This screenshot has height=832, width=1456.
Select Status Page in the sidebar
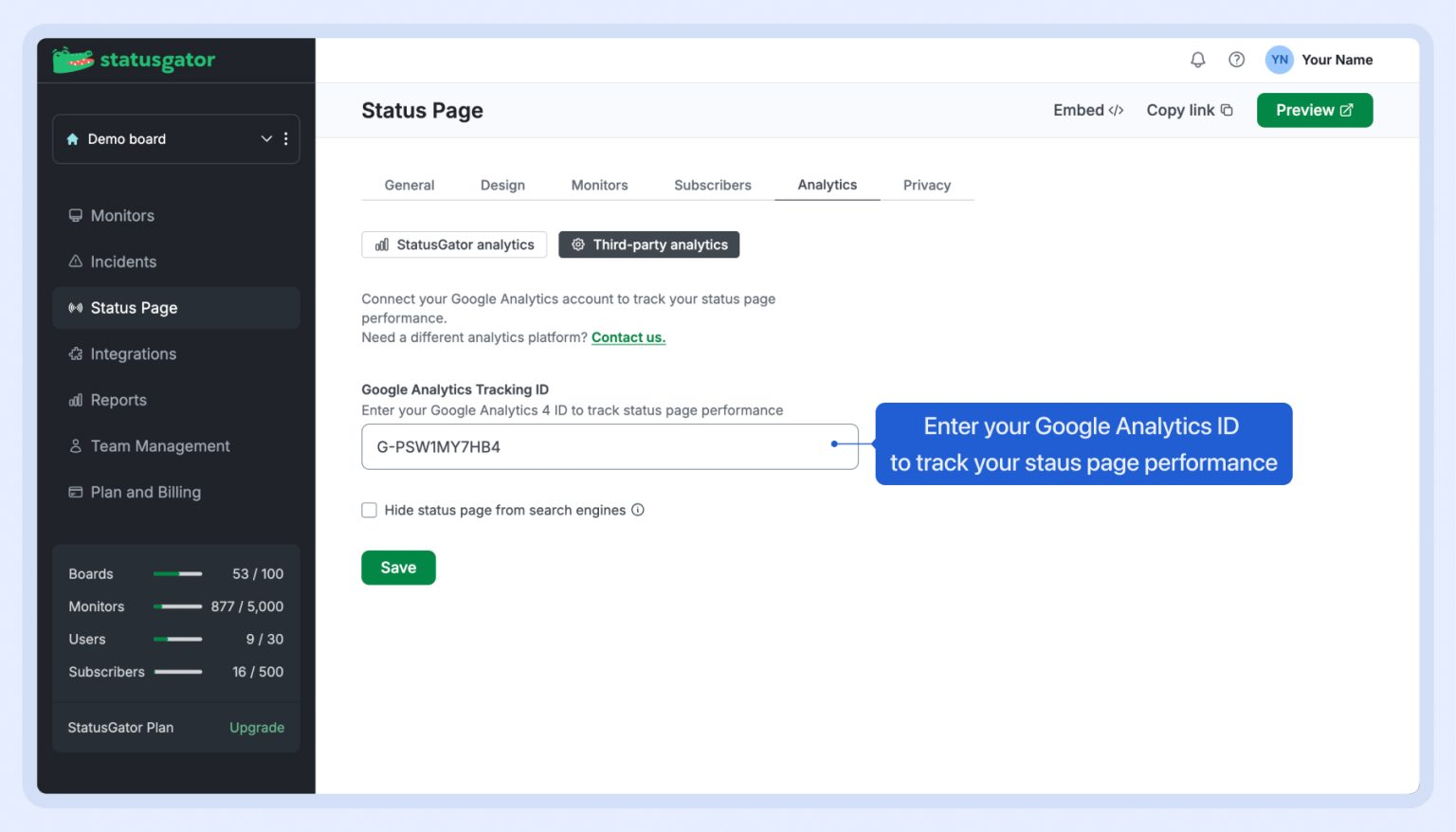(176, 308)
